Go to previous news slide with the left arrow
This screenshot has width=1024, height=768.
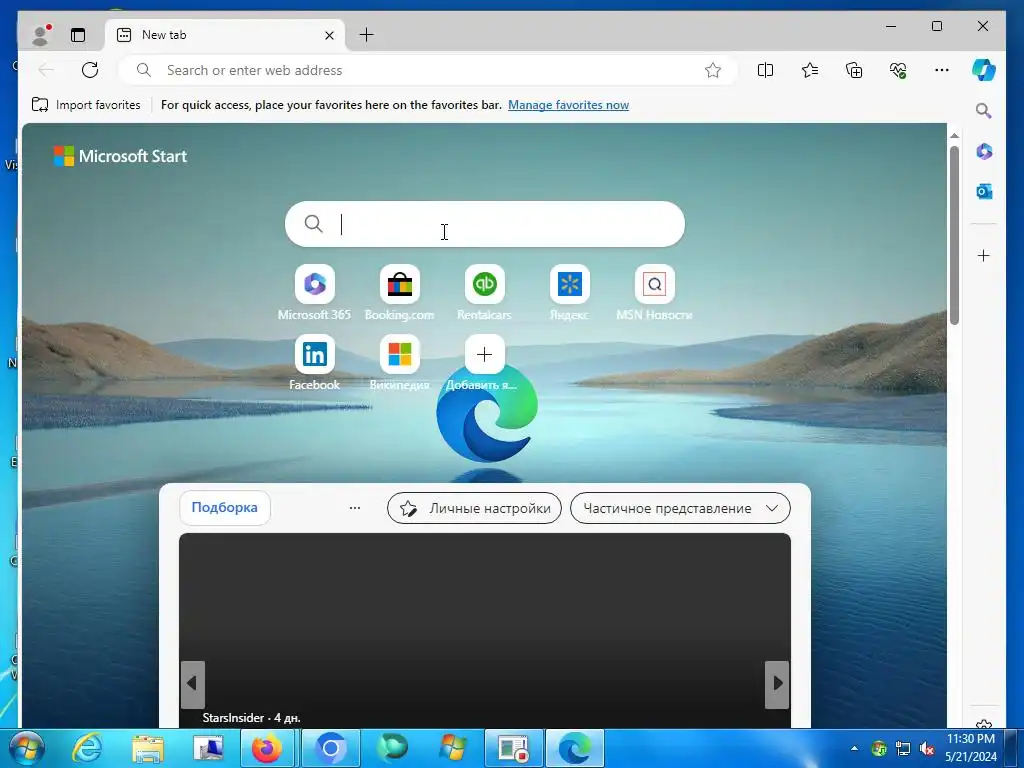[193, 684]
